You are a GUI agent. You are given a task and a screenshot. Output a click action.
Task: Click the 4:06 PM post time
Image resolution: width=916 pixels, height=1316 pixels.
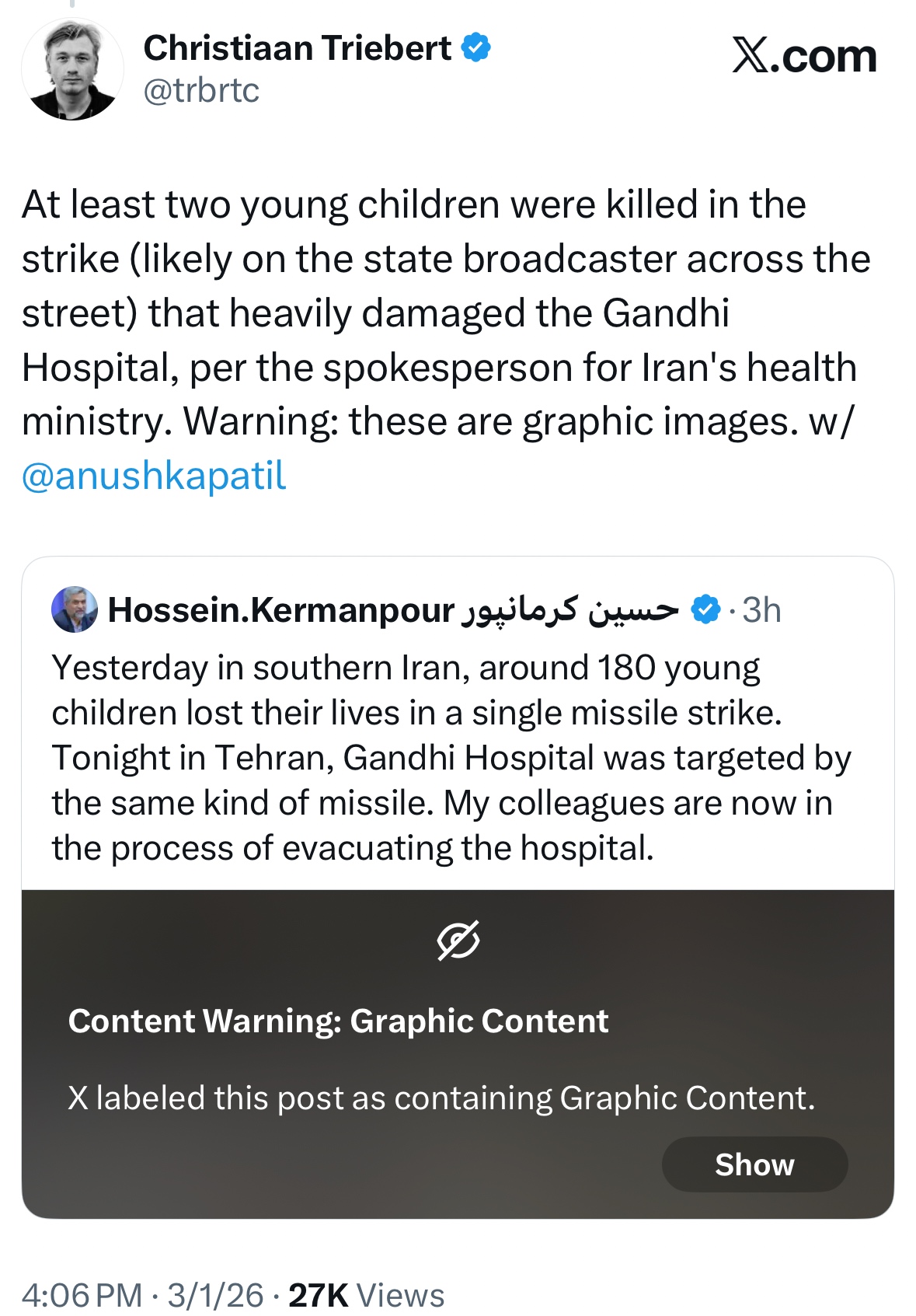[82, 1295]
